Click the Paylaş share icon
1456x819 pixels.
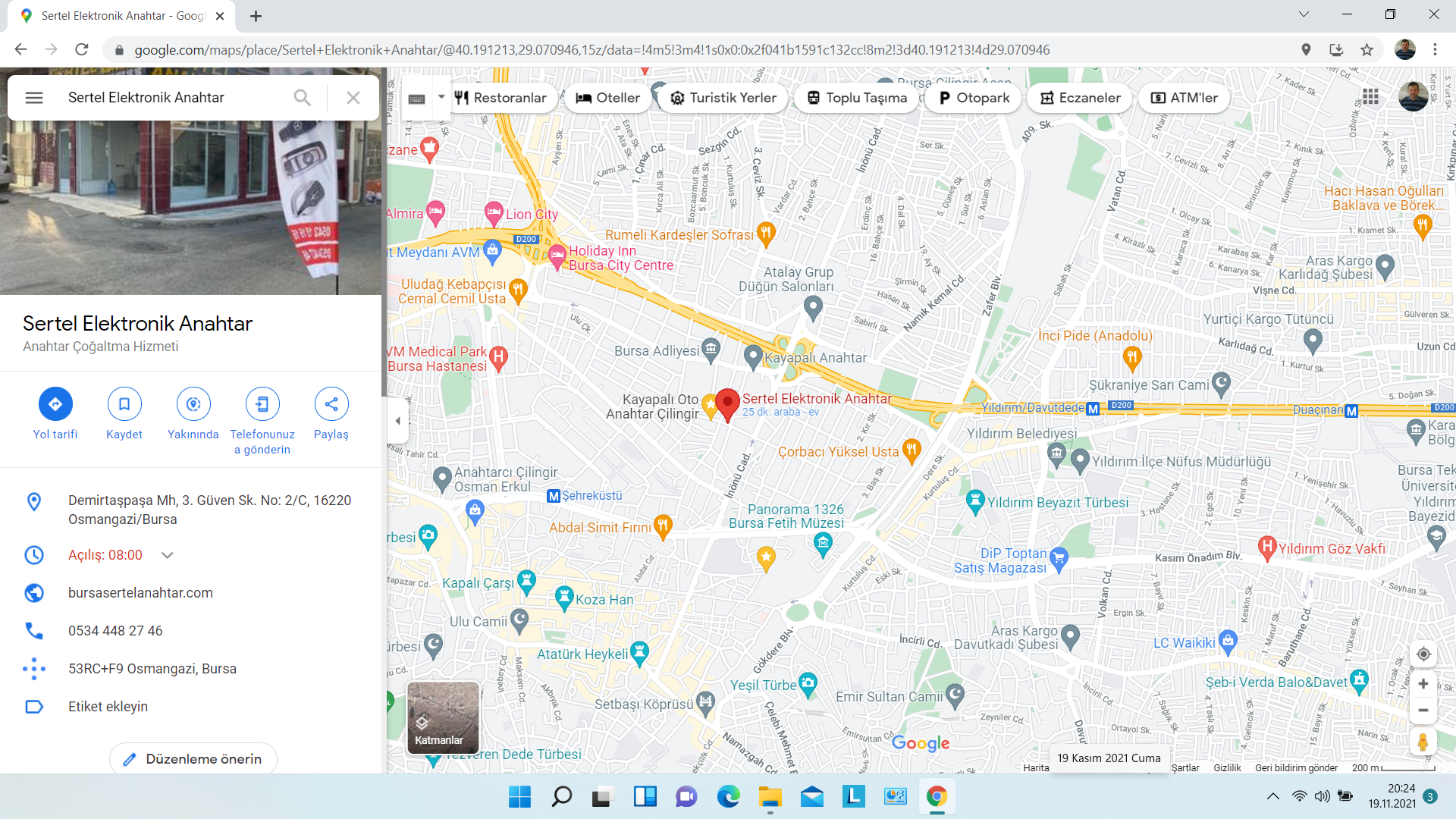pyautogui.click(x=331, y=404)
